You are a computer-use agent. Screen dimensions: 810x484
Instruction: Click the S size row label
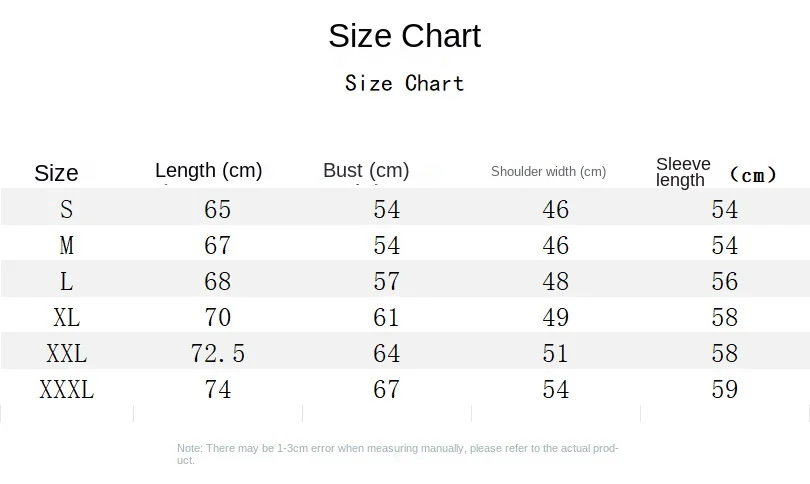[66, 209]
